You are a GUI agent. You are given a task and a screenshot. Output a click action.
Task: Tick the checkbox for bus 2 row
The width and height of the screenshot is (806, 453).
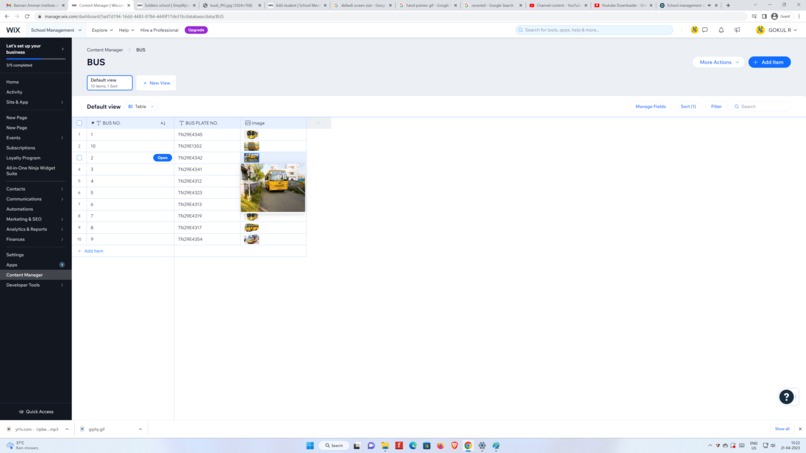coord(79,158)
